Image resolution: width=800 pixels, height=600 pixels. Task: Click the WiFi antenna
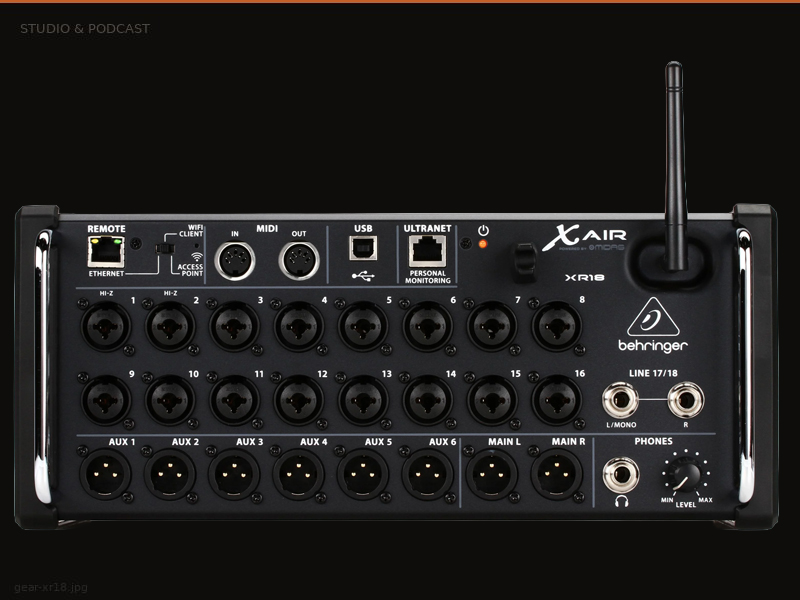coord(674,166)
